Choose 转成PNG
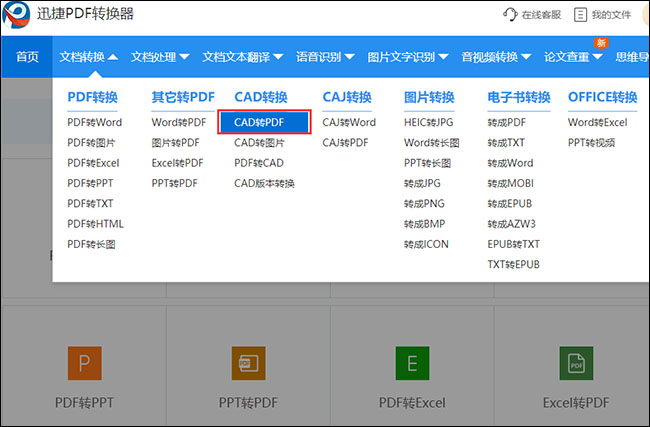The width and height of the screenshot is (650, 427). pyautogui.click(x=424, y=204)
